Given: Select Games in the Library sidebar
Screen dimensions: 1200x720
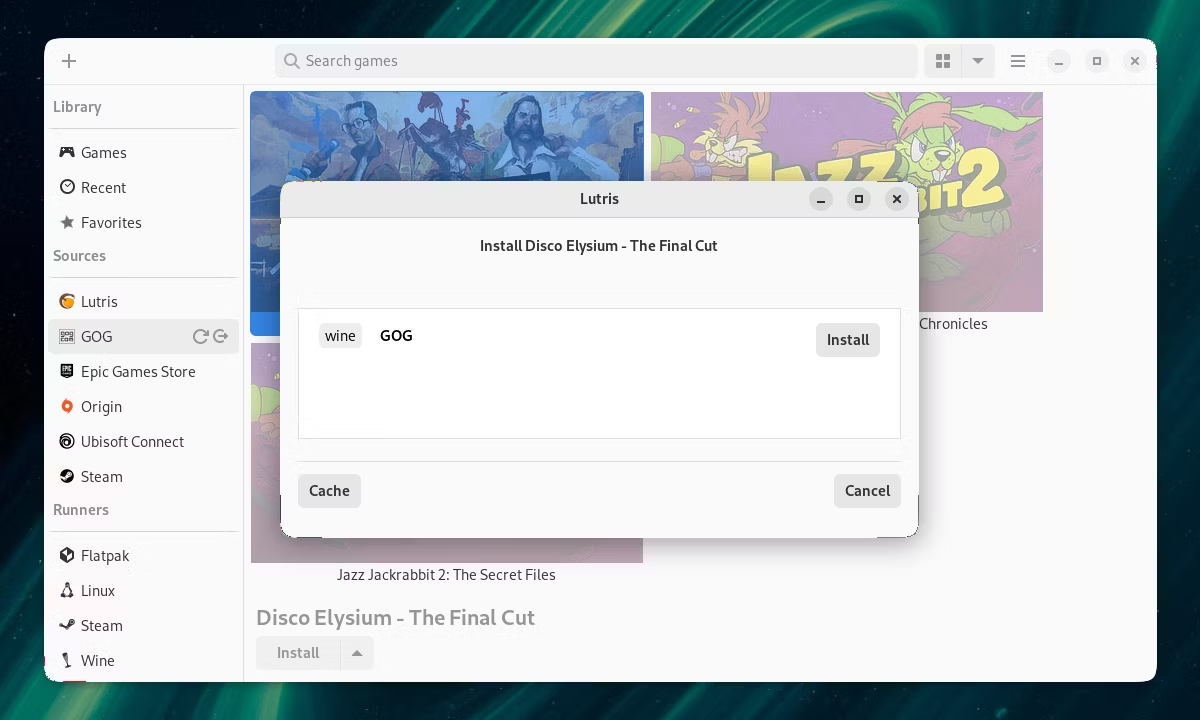Looking at the screenshot, I should pos(103,153).
